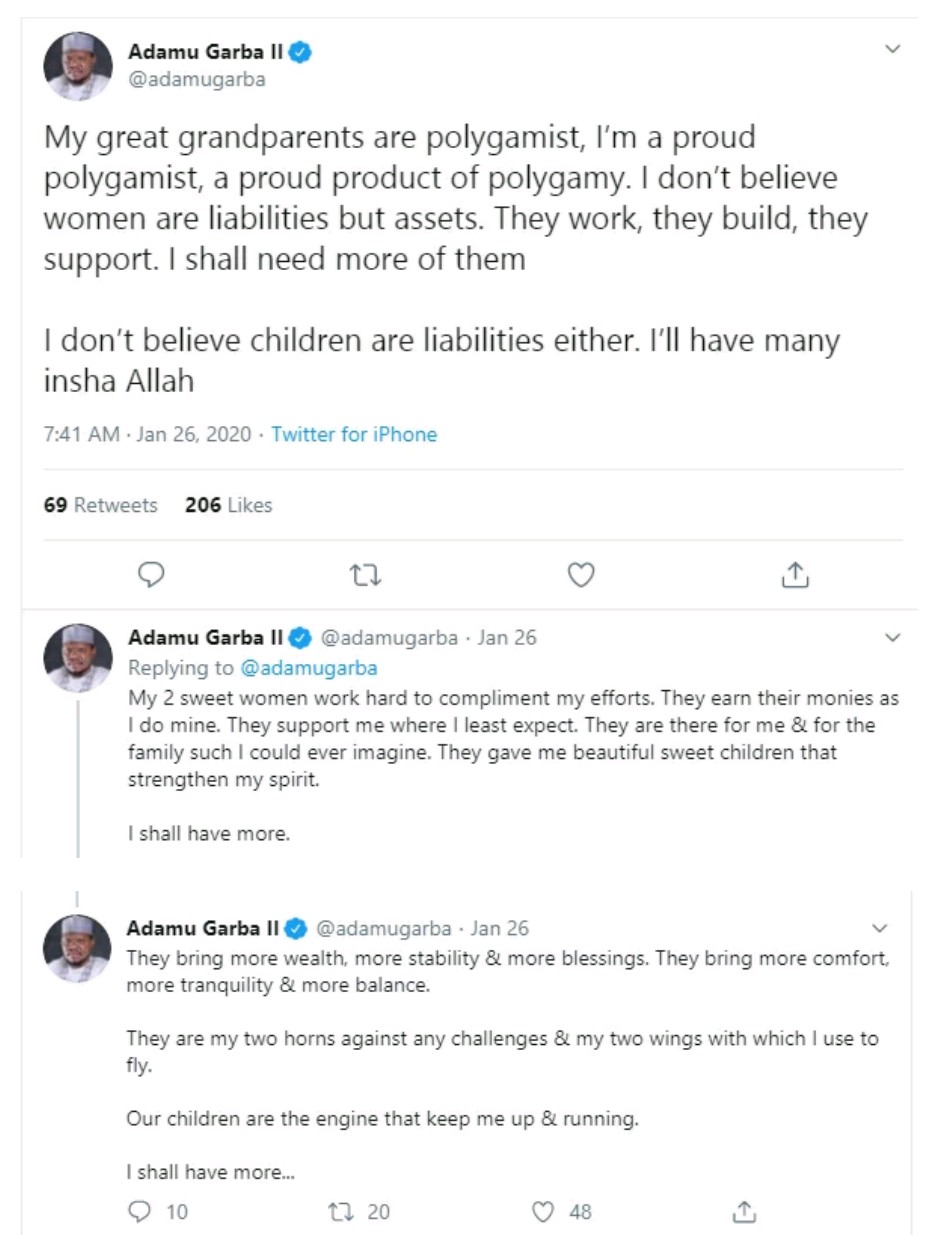View the 206 Likes list
The height and width of the screenshot is (1235, 939).
pyautogui.click(x=228, y=505)
